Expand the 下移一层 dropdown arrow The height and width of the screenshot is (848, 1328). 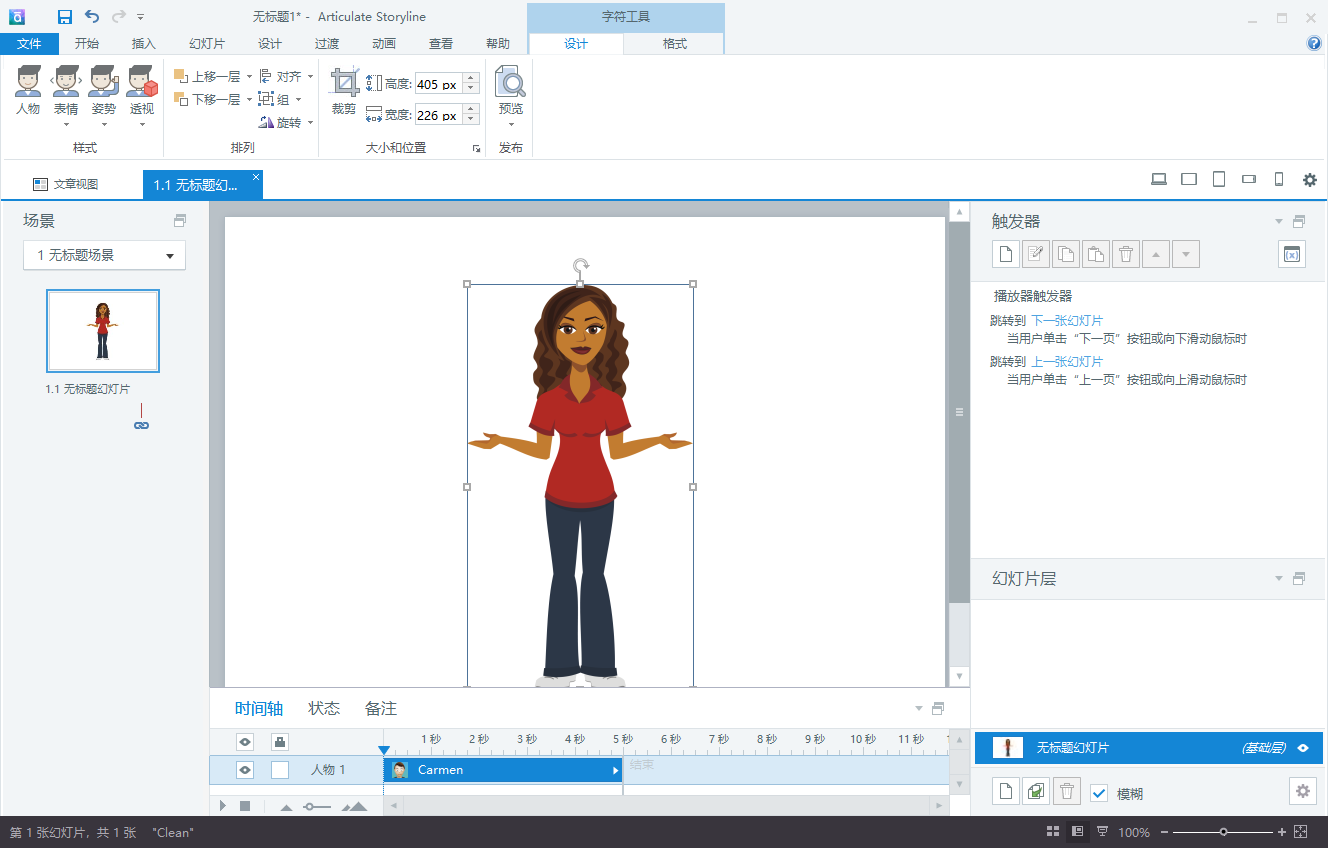pos(249,100)
